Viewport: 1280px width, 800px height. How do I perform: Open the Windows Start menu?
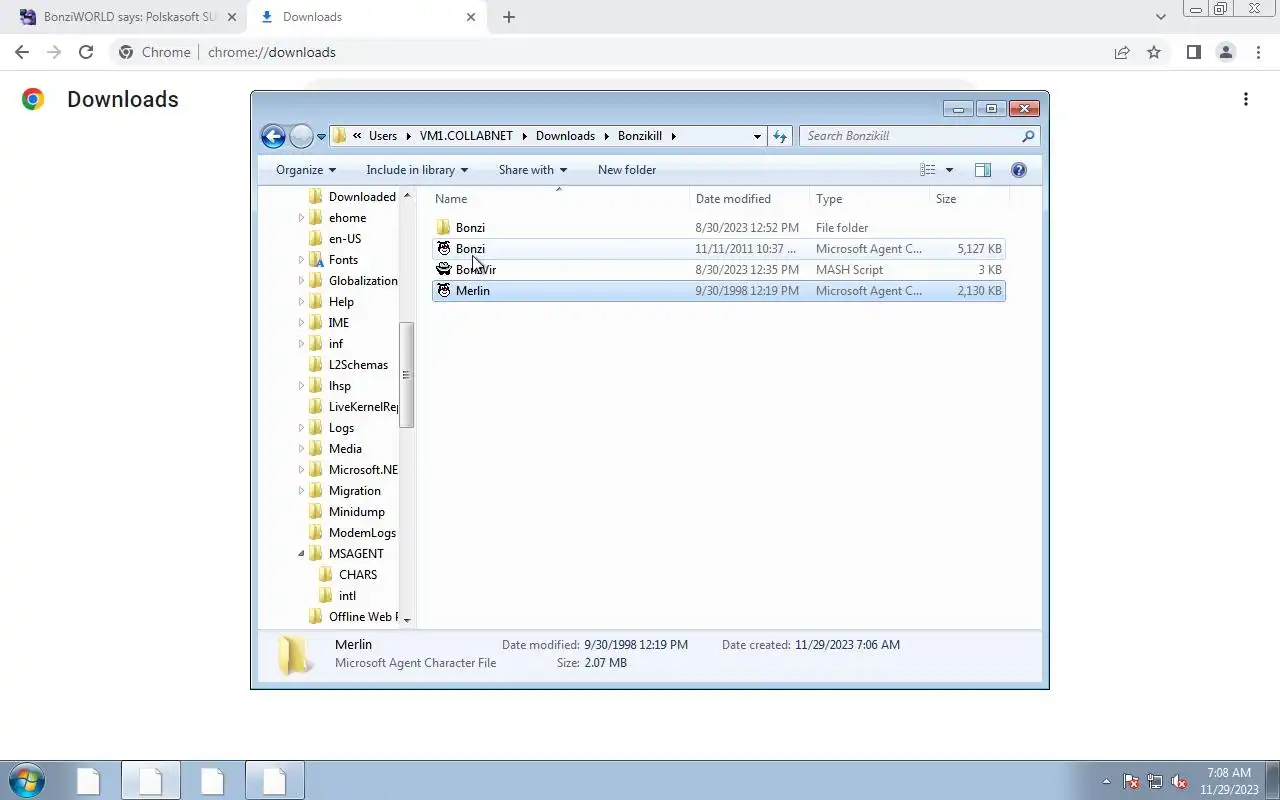click(26, 780)
